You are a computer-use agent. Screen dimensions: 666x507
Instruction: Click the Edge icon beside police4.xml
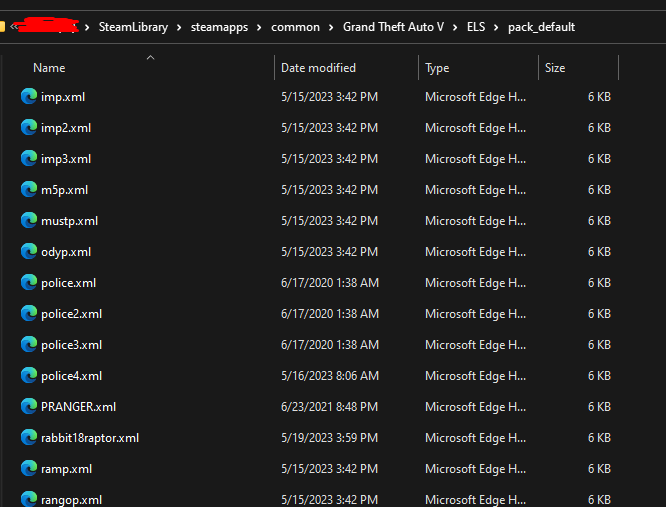point(29,375)
